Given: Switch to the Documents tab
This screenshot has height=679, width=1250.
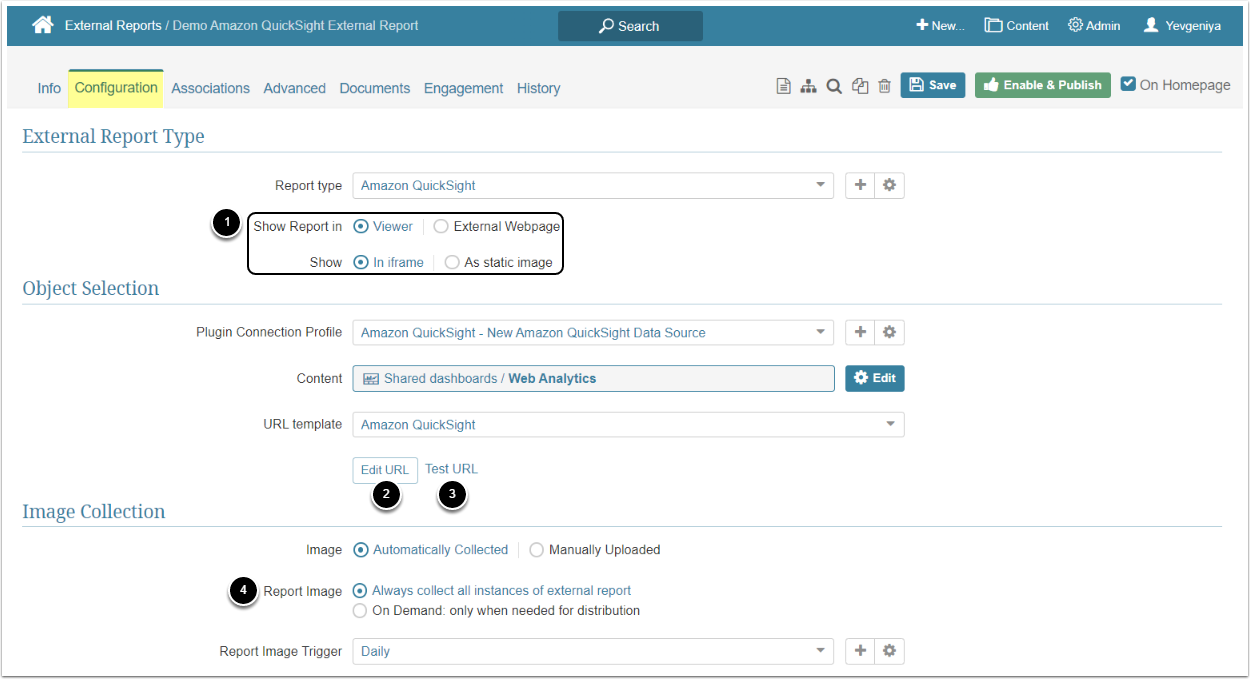Looking at the screenshot, I should (x=375, y=88).
